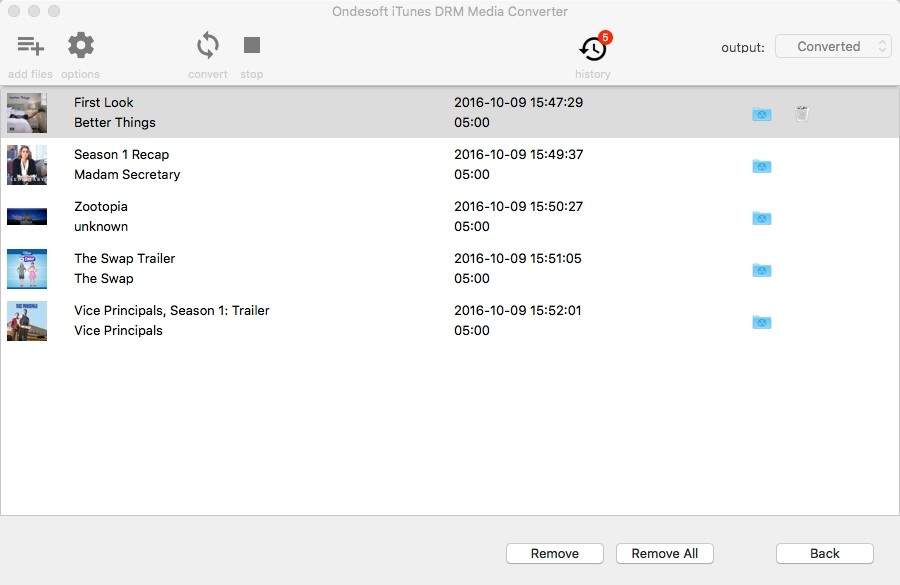This screenshot has height=585, width=900.
Task: Click the red history badge showing 5
Action: point(605,37)
